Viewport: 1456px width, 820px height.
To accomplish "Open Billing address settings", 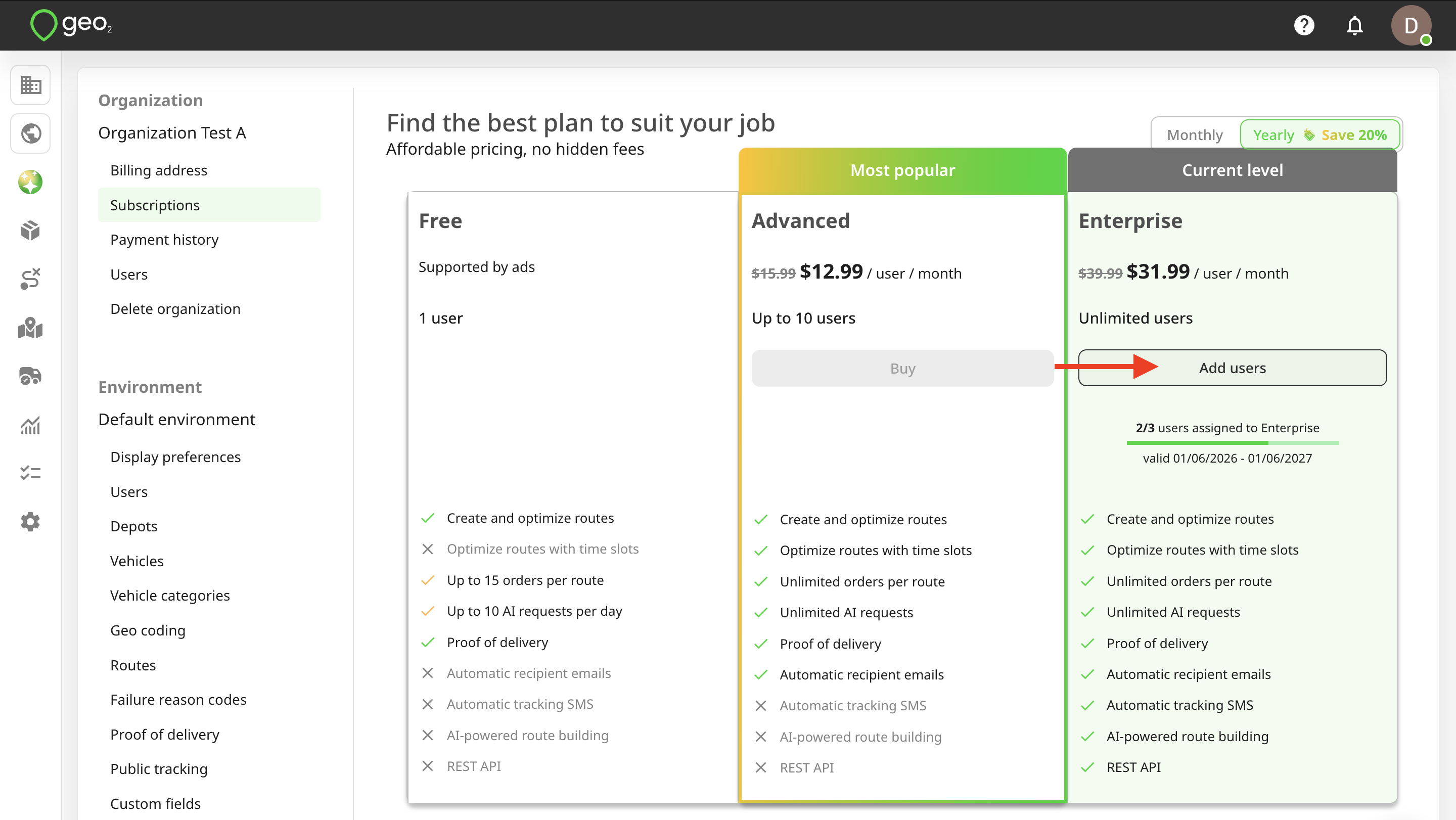I will click(159, 170).
